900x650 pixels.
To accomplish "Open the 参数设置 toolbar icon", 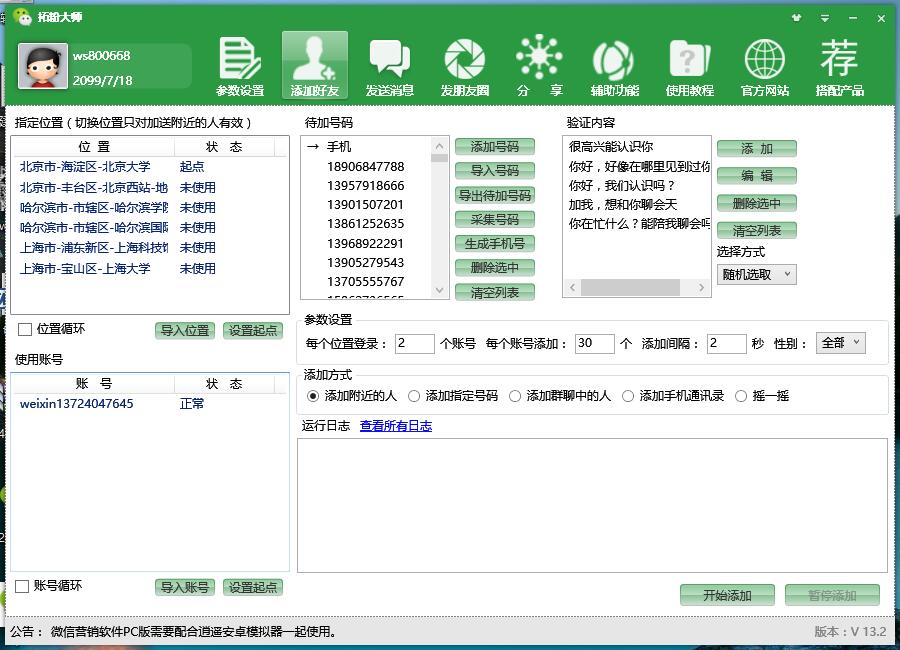I will pyautogui.click(x=240, y=66).
